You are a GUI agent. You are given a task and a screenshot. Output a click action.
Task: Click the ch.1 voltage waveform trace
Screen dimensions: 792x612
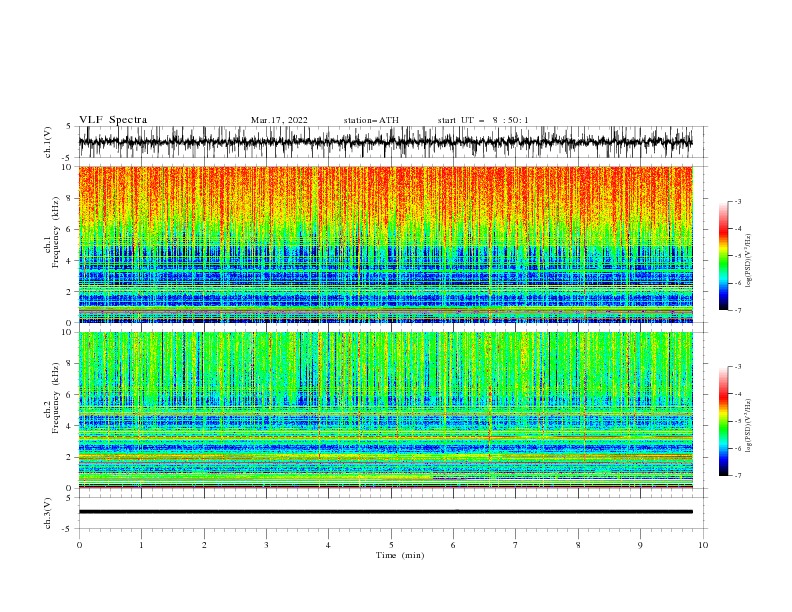click(x=385, y=142)
